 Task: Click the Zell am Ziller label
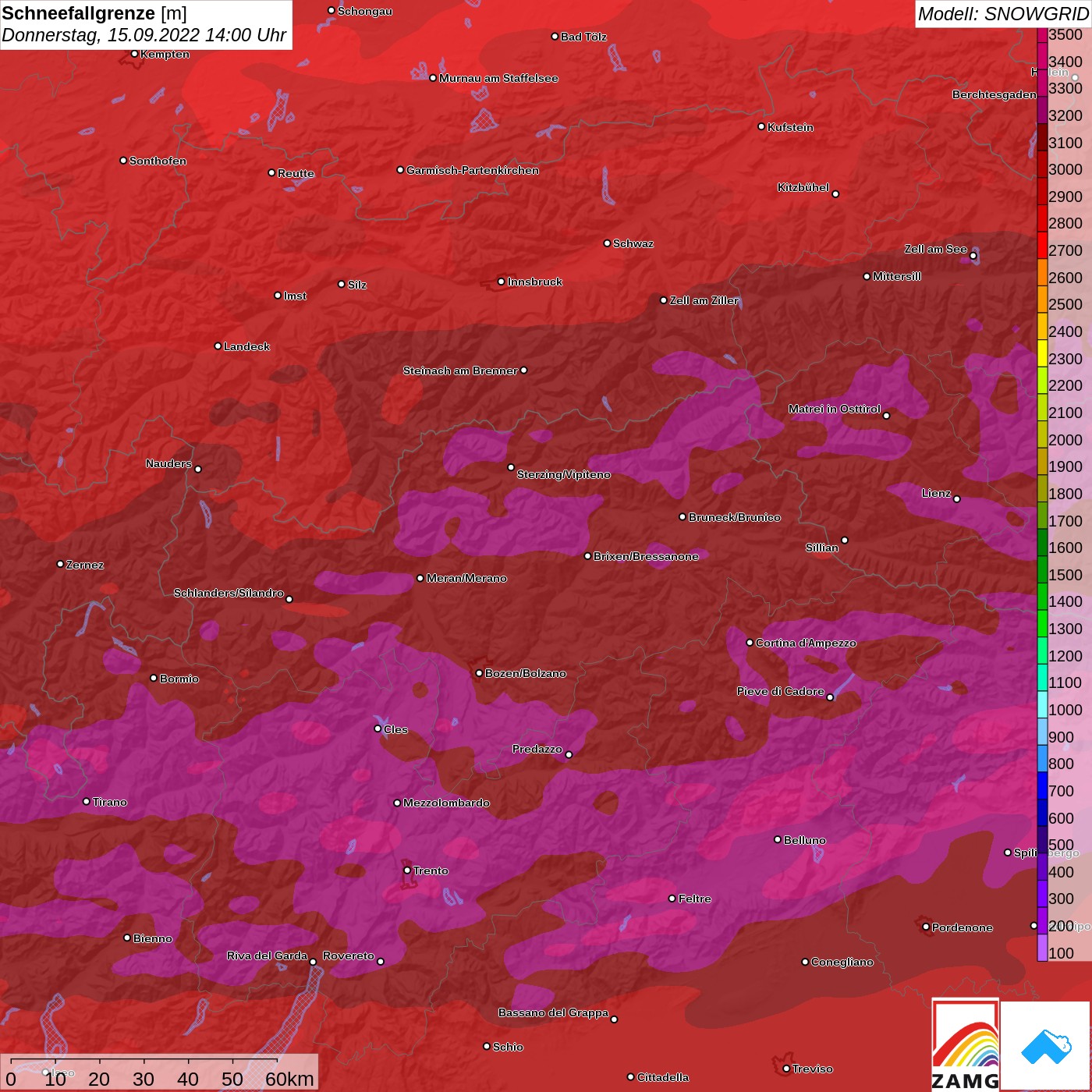(704, 300)
